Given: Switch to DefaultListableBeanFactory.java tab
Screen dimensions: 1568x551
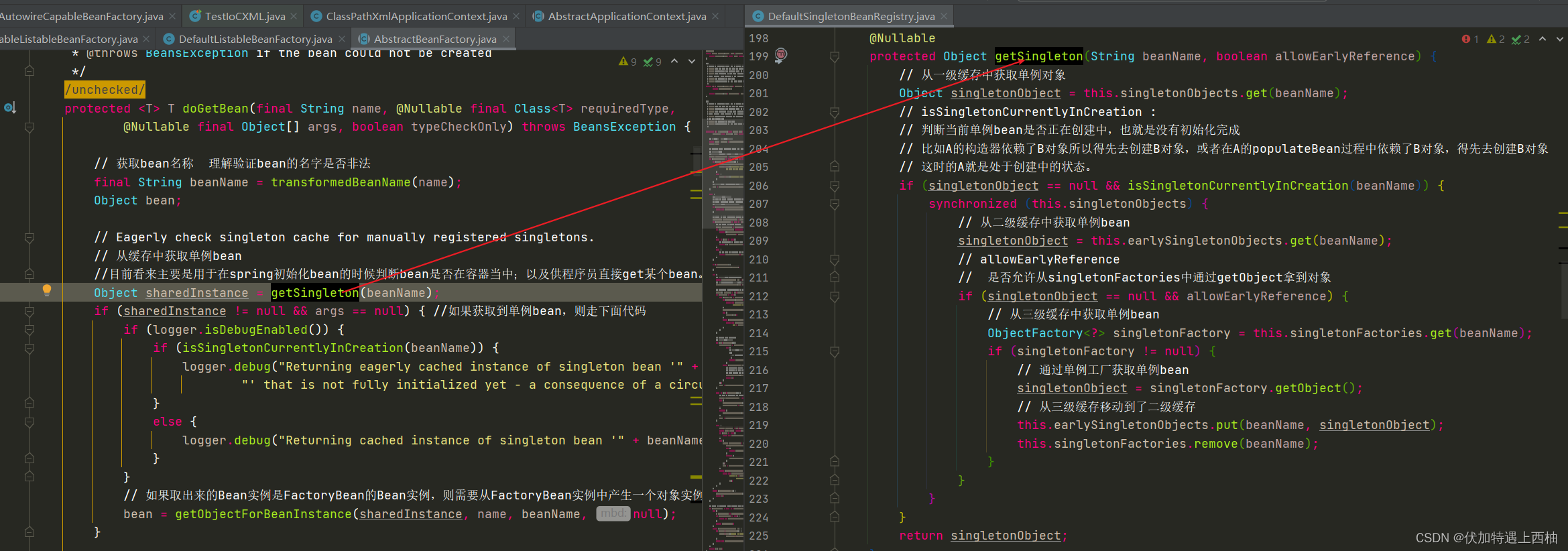Looking at the screenshot, I should tap(255, 39).
